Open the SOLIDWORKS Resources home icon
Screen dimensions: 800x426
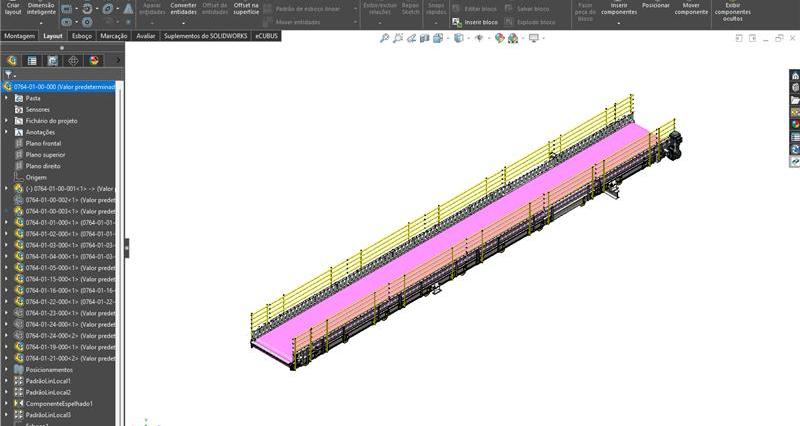click(x=795, y=76)
